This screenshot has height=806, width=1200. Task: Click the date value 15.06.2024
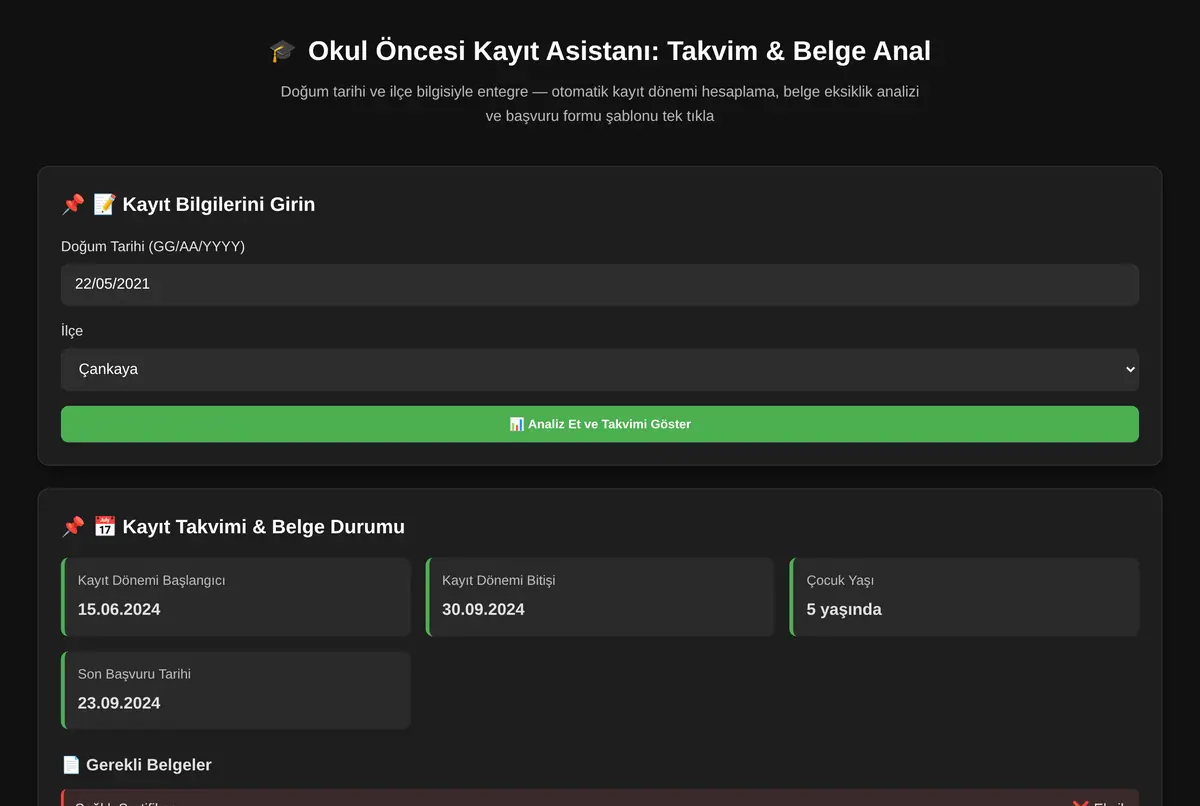pos(119,609)
